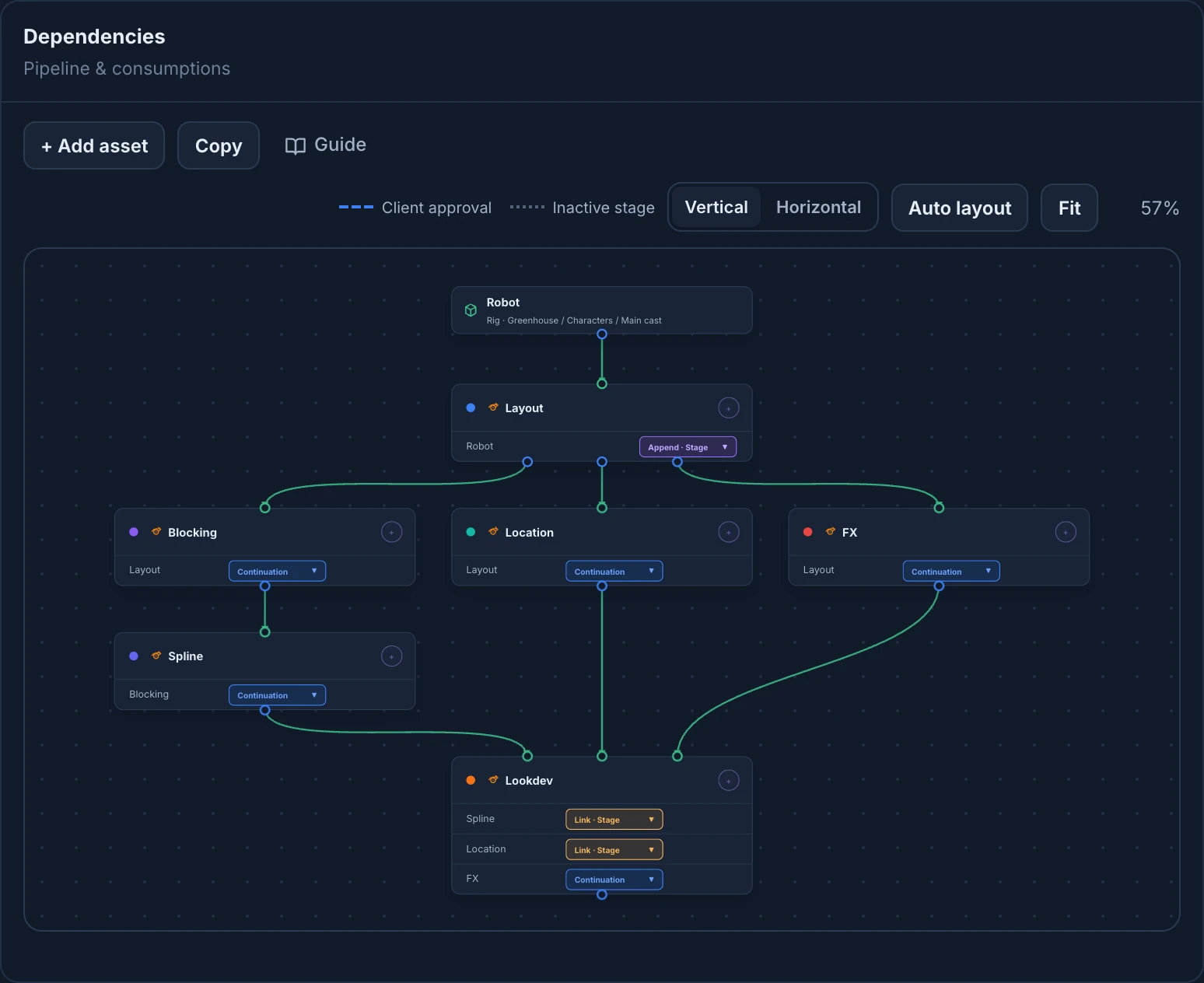Screen dimensions: 1204x983
Task: Switch layout direction to Vertical
Action: 716,207
